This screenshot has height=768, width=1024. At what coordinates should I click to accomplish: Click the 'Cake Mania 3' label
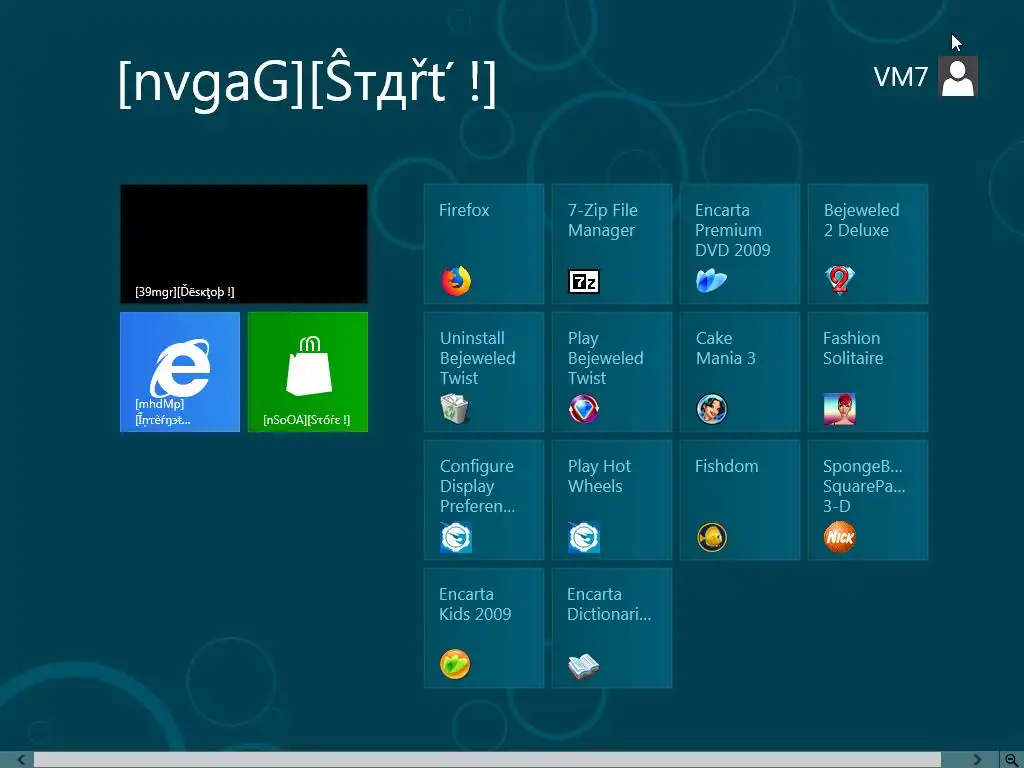[726, 348]
